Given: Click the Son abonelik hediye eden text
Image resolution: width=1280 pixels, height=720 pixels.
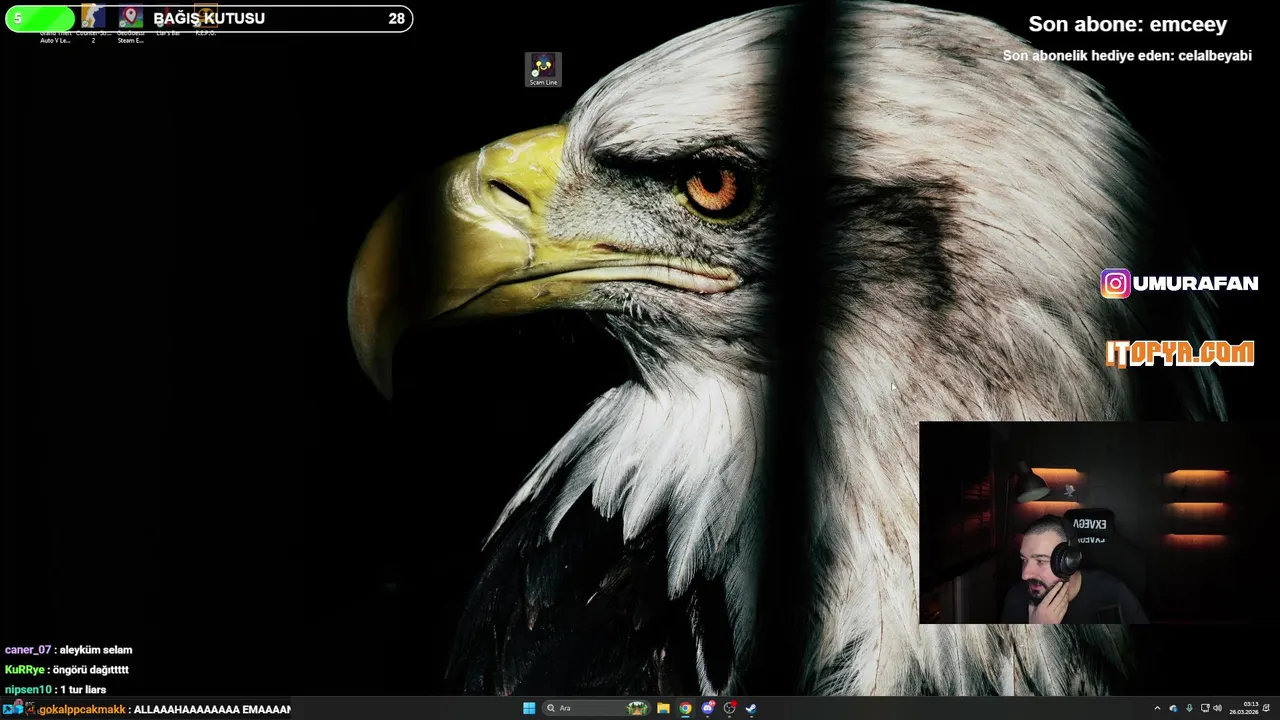Looking at the screenshot, I should [1127, 56].
